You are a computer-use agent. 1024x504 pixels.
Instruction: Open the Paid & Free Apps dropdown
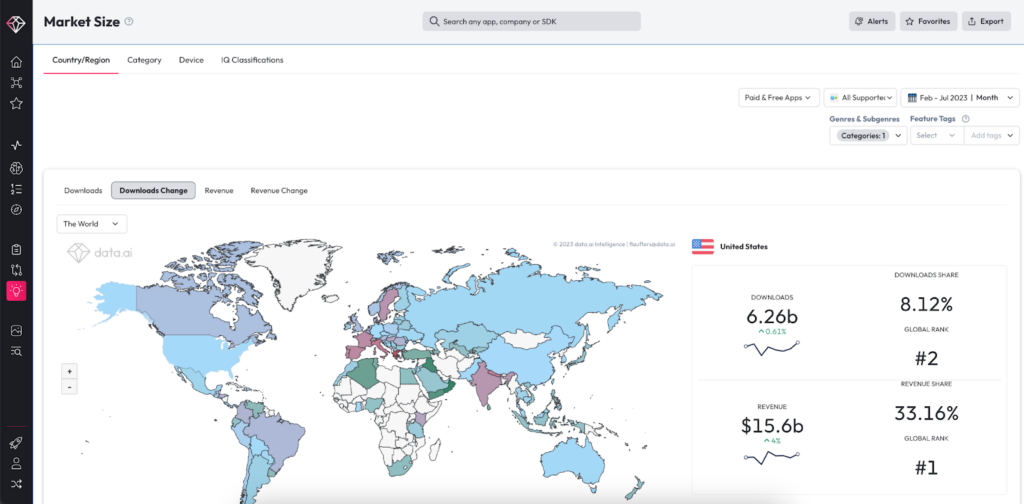[778, 97]
